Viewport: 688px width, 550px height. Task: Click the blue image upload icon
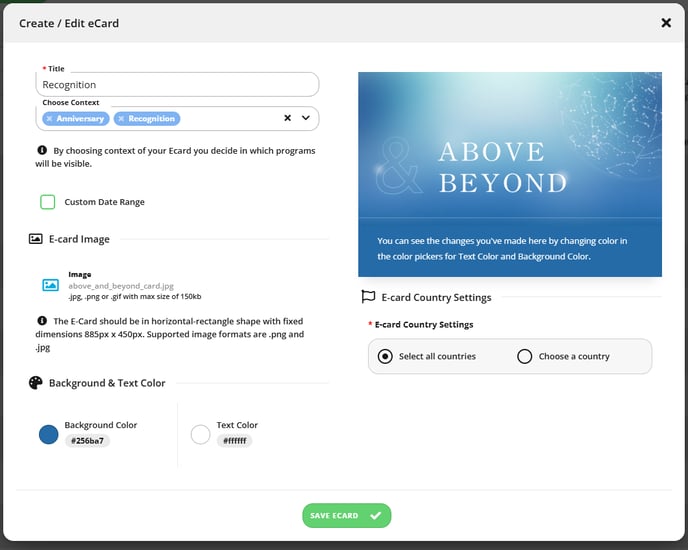50,285
